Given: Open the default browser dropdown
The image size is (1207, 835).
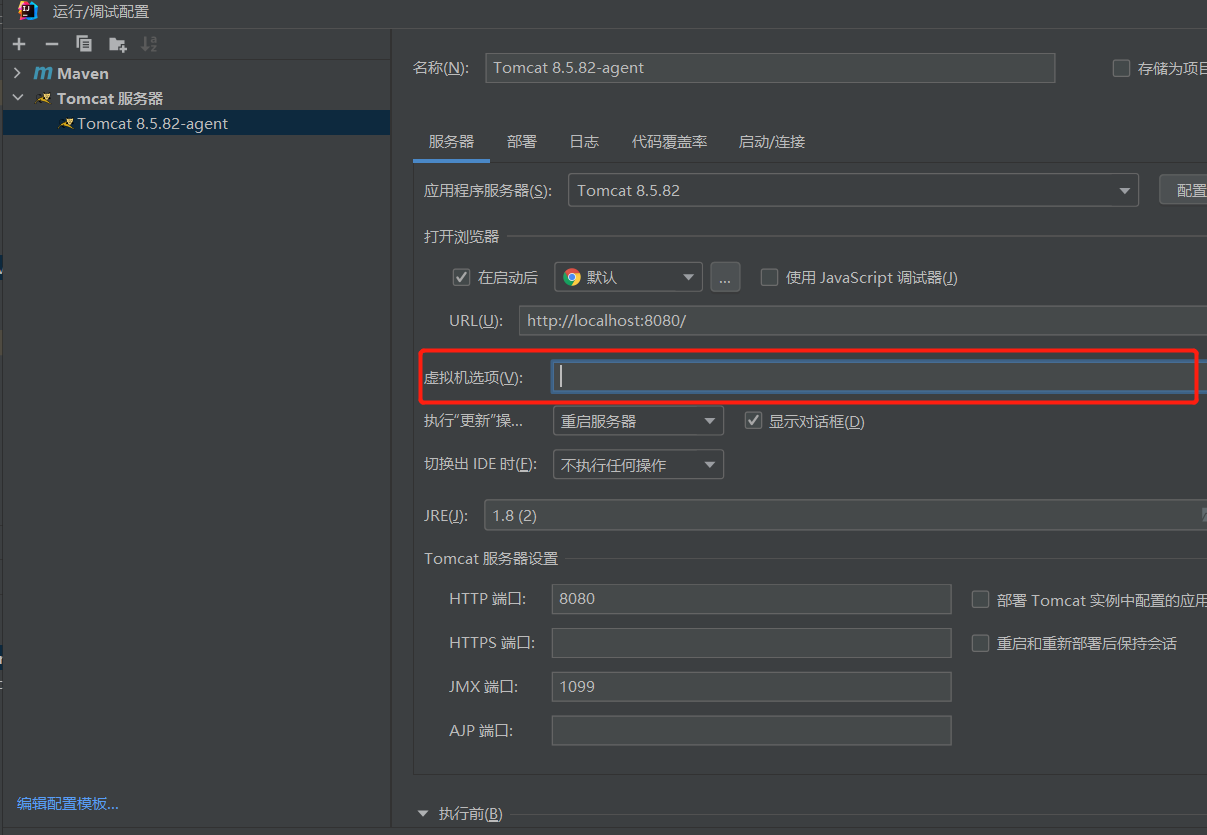Looking at the screenshot, I should [629, 278].
